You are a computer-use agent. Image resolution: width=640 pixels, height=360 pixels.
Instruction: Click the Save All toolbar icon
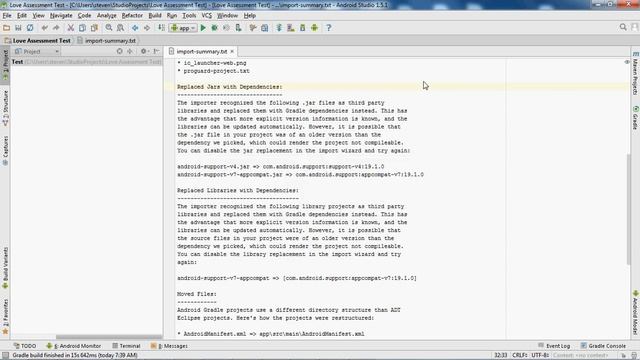(x=18, y=28)
